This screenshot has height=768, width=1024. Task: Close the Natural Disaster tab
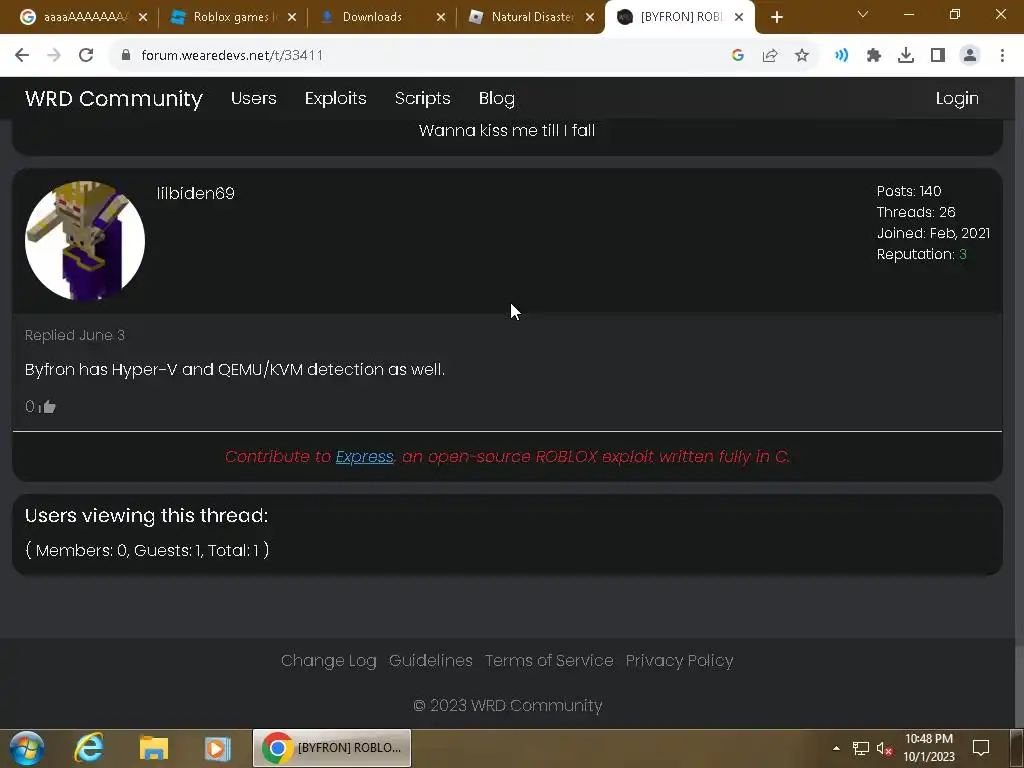(590, 18)
